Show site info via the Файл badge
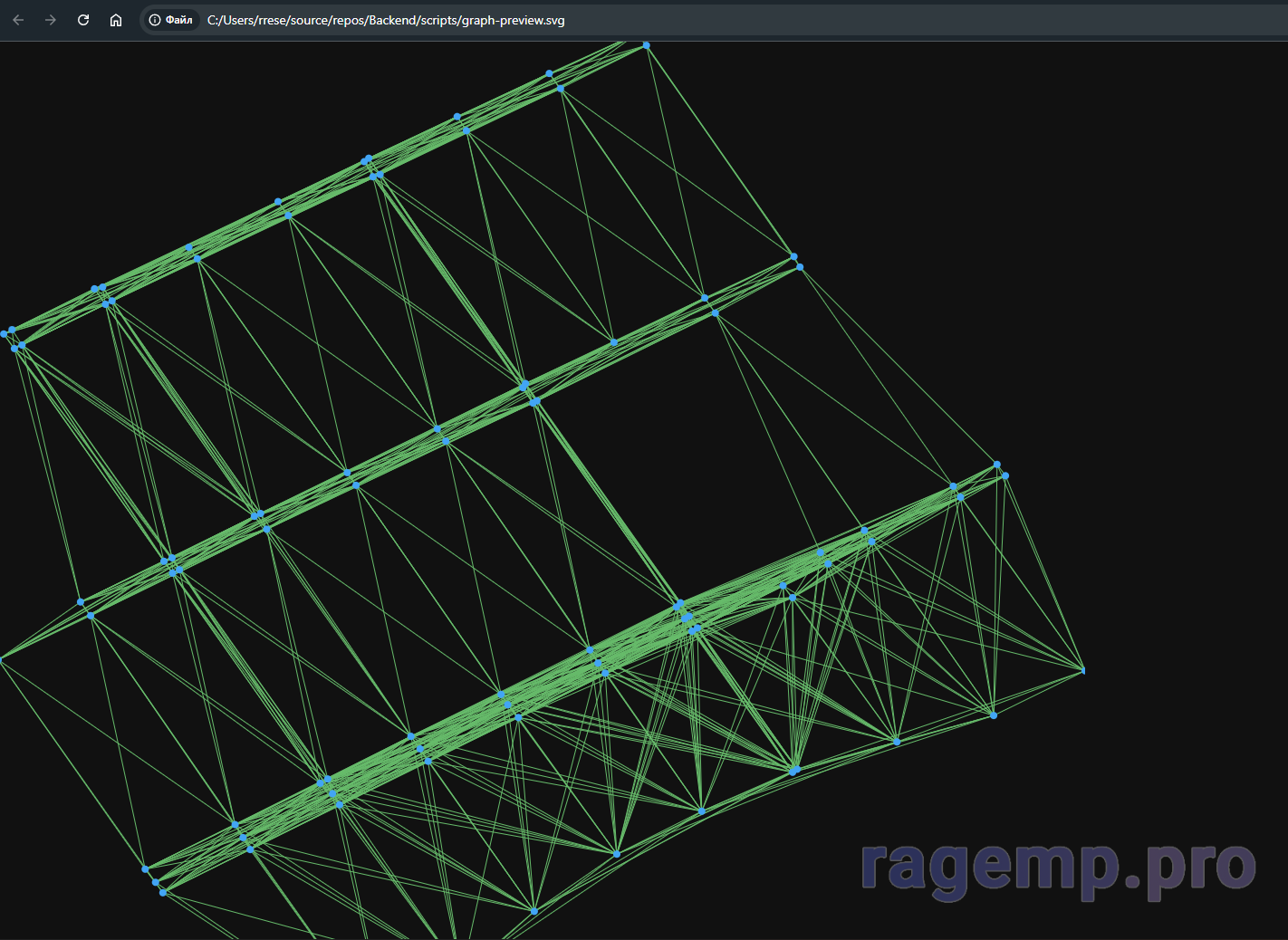The image size is (1288, 940). click(x=171, y=20)
